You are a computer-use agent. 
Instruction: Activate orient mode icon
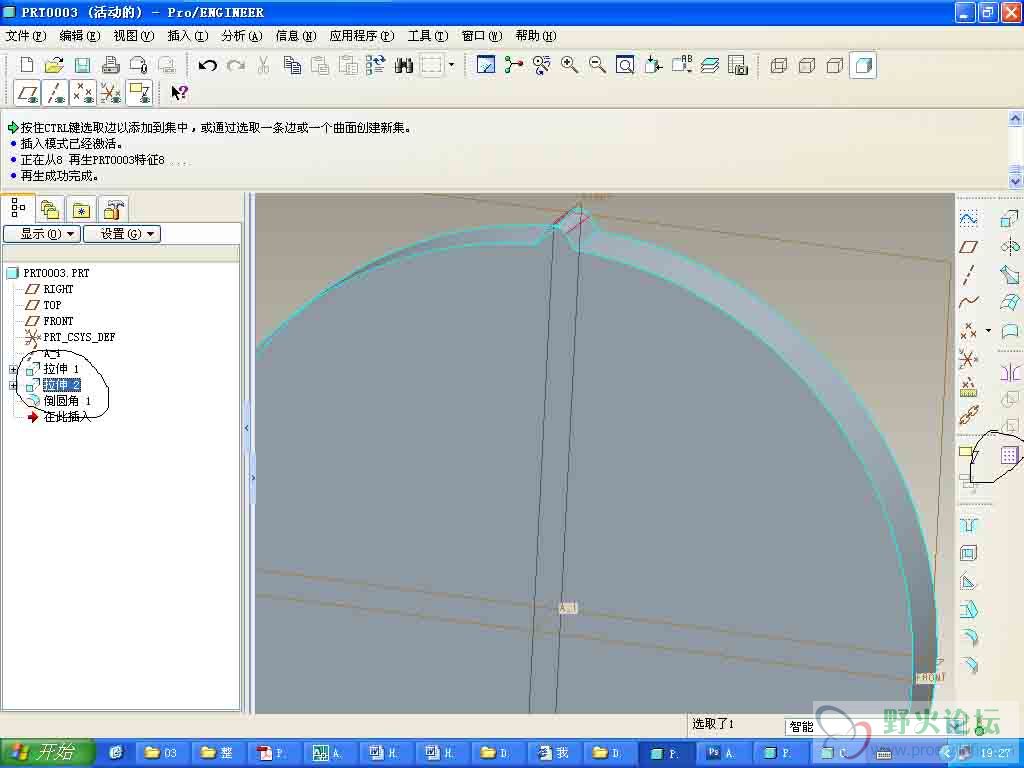(541, 65)
